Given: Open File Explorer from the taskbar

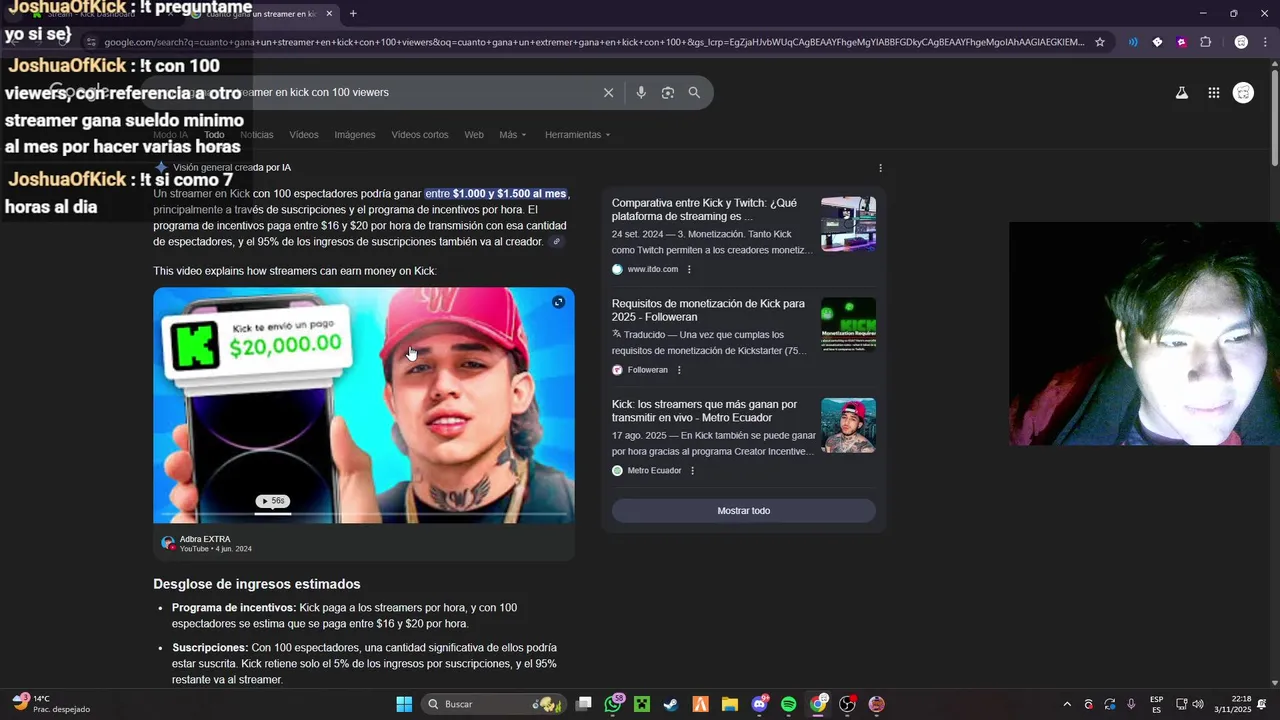Looking at the screenshot, I should pyautogui.click(x=729, y=704).
